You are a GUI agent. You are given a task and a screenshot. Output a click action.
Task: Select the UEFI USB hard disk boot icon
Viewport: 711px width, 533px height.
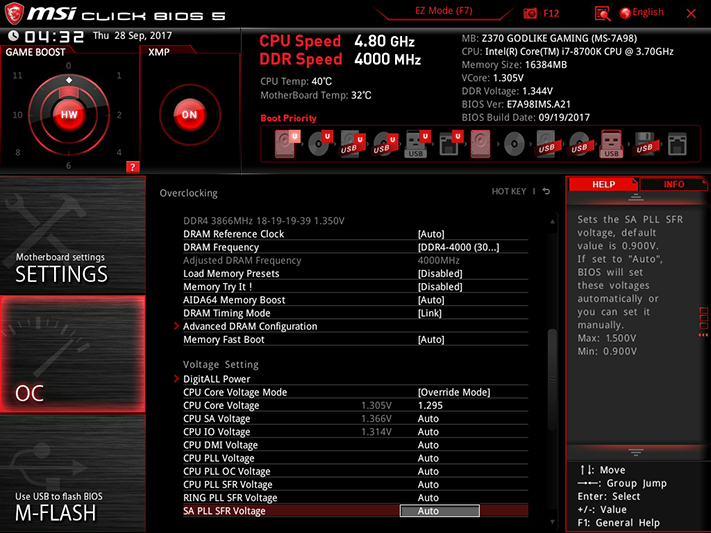click(x=352, y=143)
